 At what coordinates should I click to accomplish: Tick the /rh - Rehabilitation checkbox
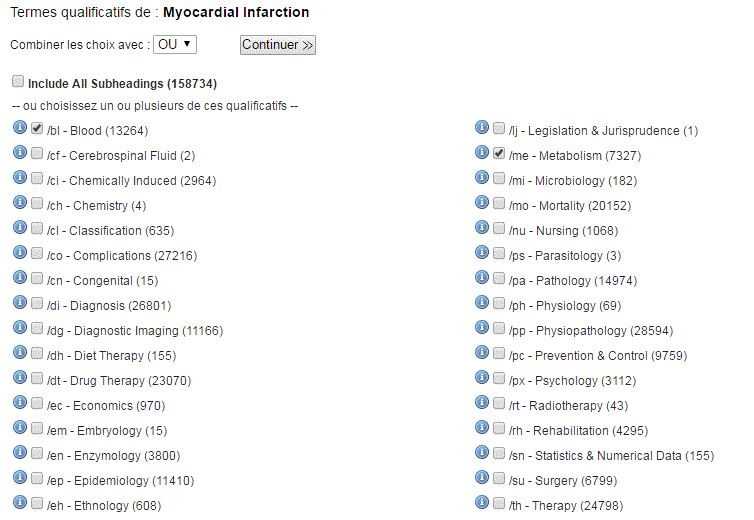point(499,429)
